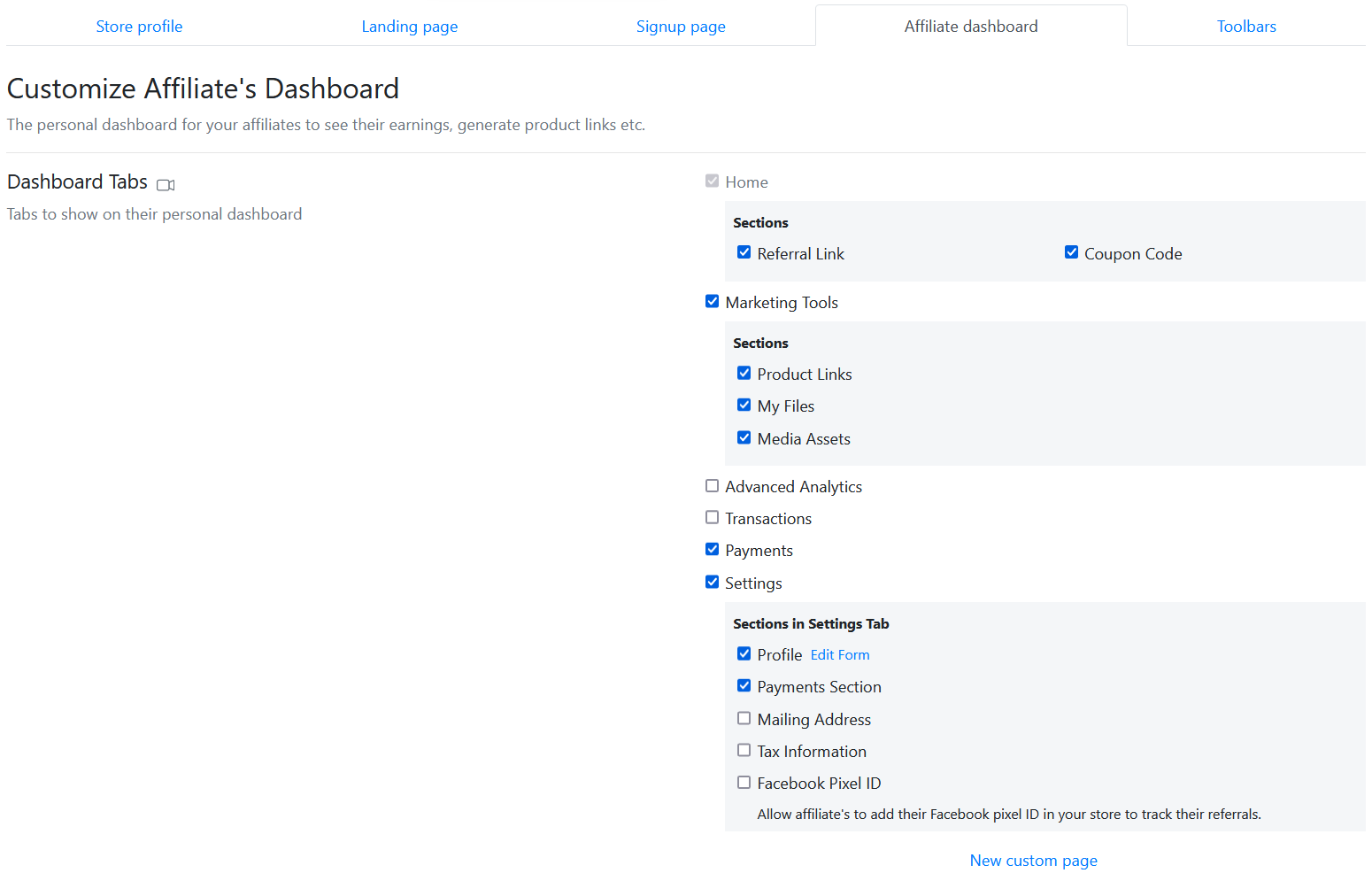Toggle the Marketing Tools checkbox
The width and height of the screenshot is (1372, 873).
712,301
